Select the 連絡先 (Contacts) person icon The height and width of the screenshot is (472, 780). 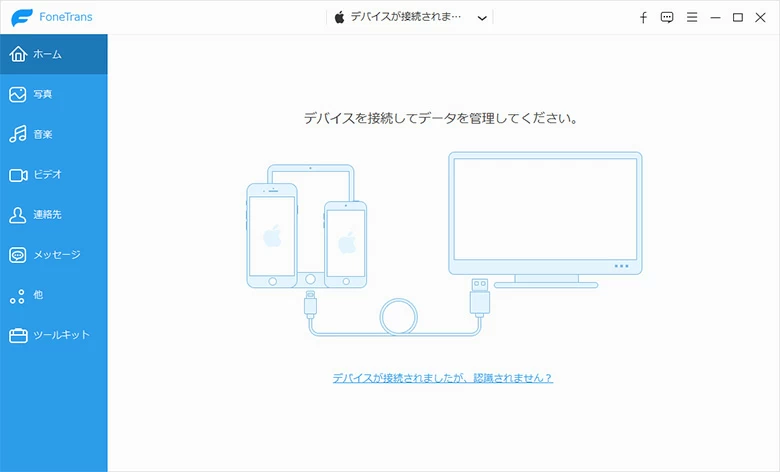[x=18, y=215]
